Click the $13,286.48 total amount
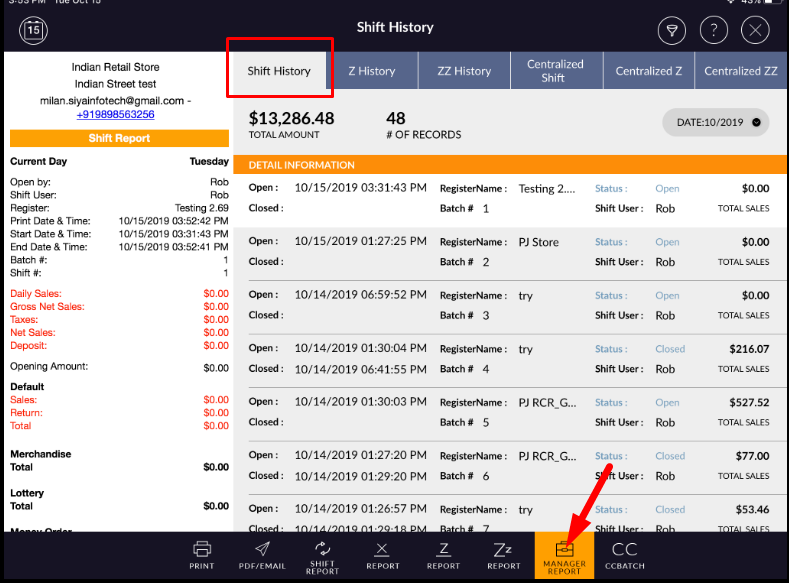The height and width of the screenshot is (583, 789). pyautogui.click(x=291, y=119)
